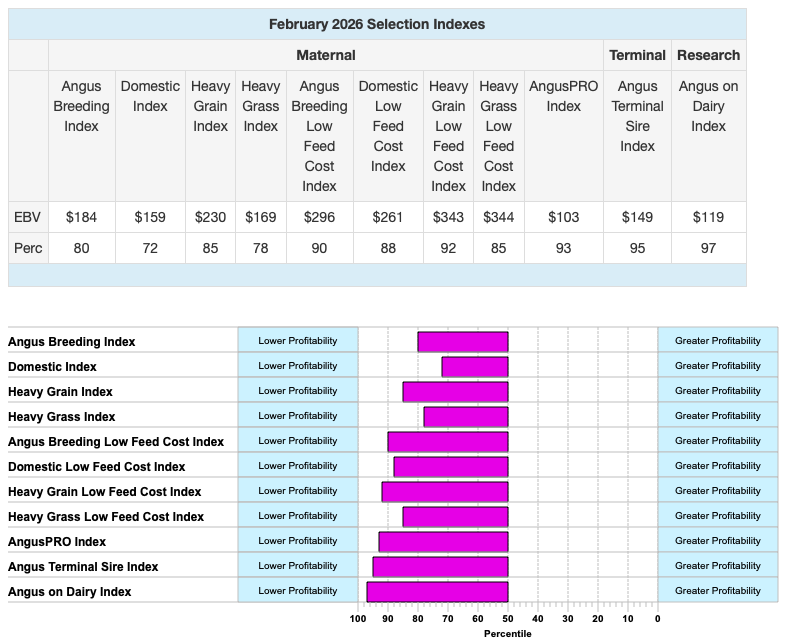789x643 pixels.
Task: Select the $103 EBV value
Action: point(564,217)
